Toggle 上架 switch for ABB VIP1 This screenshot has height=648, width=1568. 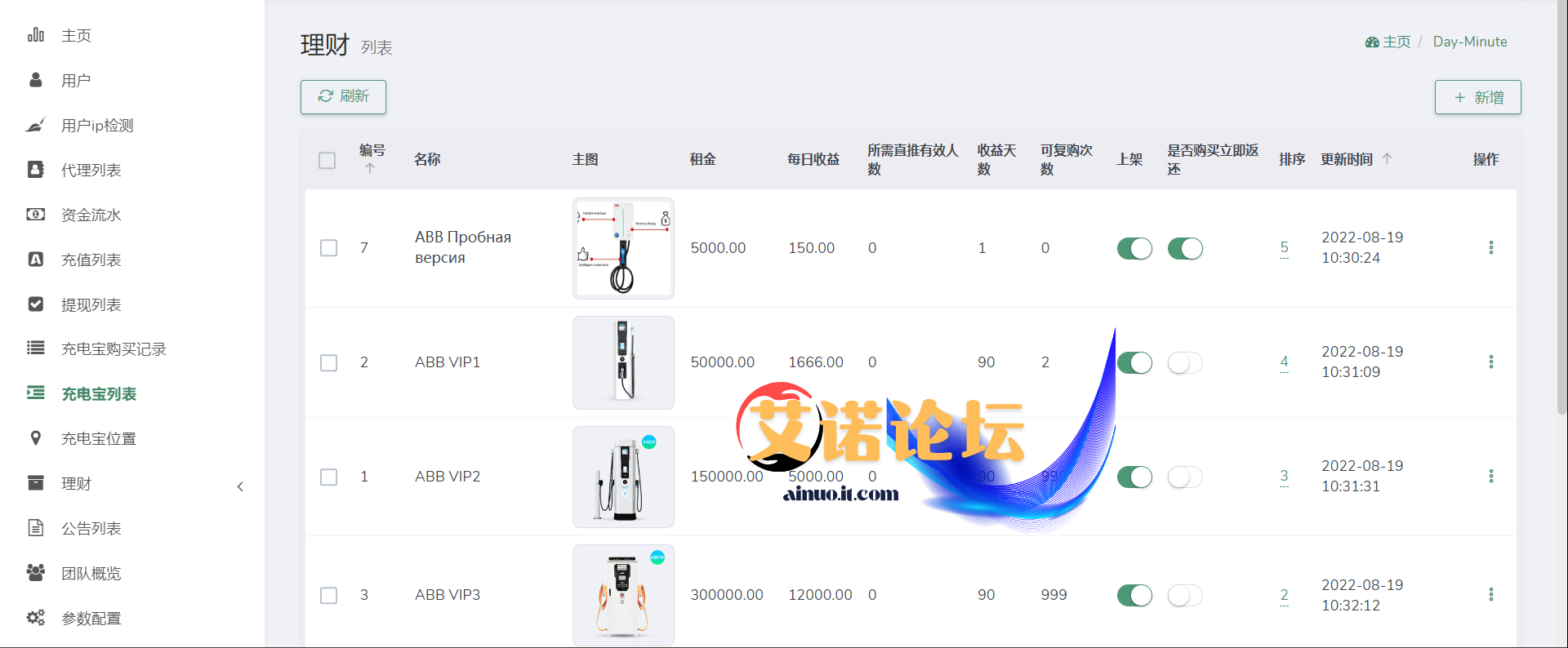(x=1134, y=362)
